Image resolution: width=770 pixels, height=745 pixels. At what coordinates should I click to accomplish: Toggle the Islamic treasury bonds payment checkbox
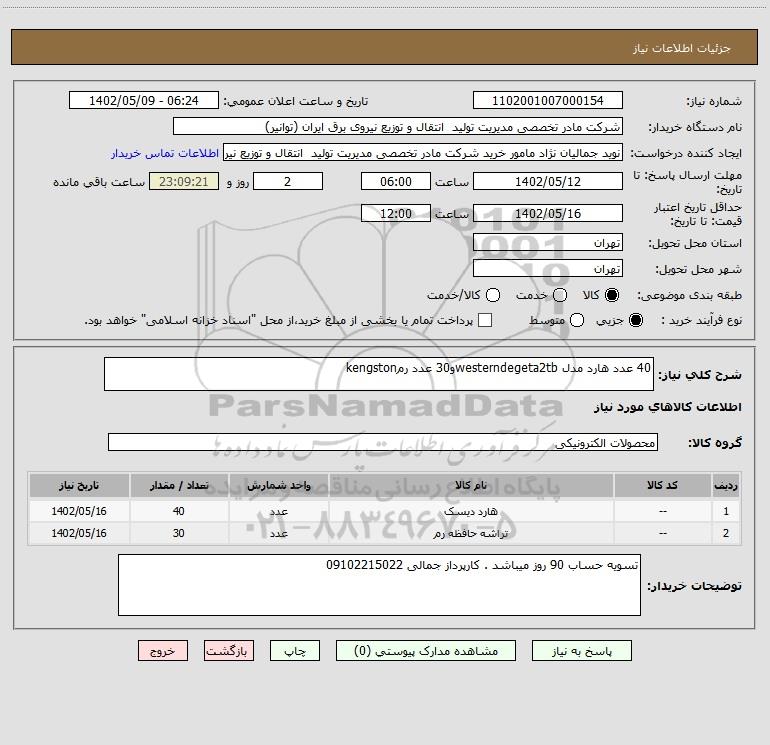[x=485, y=320]
